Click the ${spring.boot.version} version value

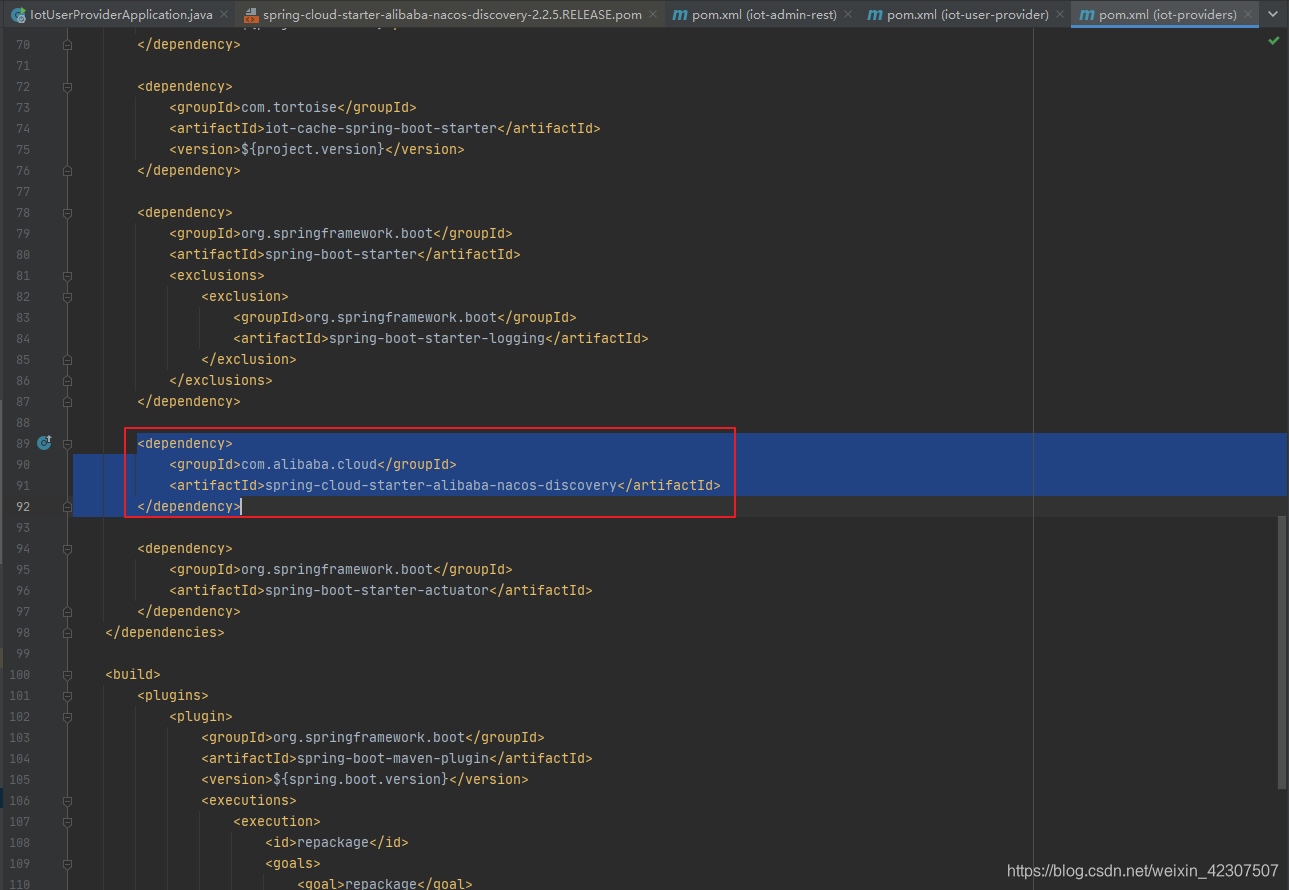361,780
